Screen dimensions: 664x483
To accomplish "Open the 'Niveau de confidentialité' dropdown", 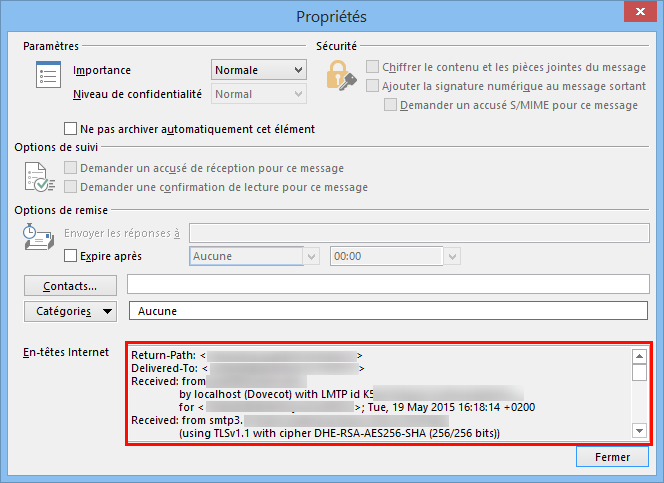I will pos(258,94).
